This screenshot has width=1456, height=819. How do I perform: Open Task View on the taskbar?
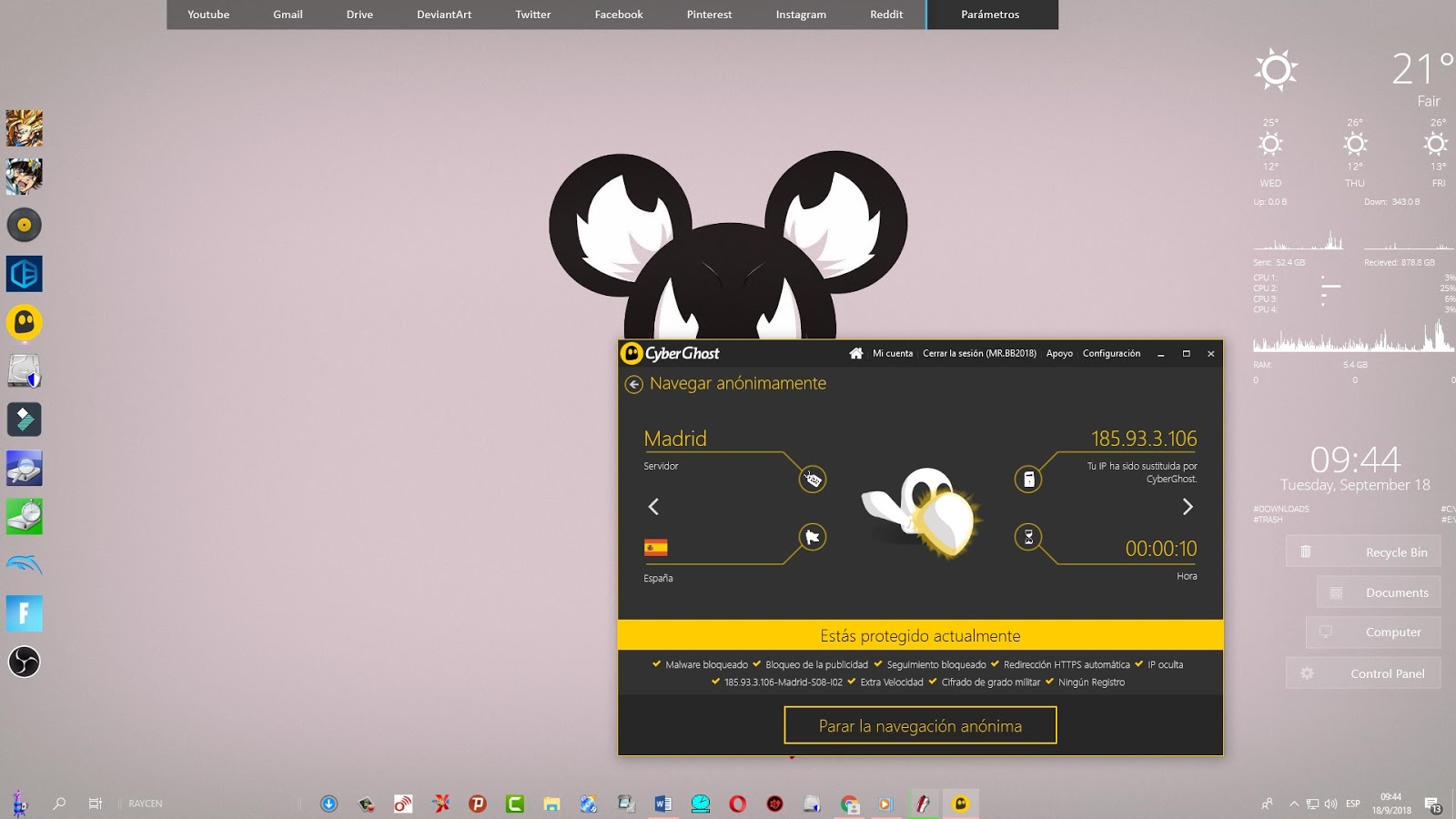95,804
